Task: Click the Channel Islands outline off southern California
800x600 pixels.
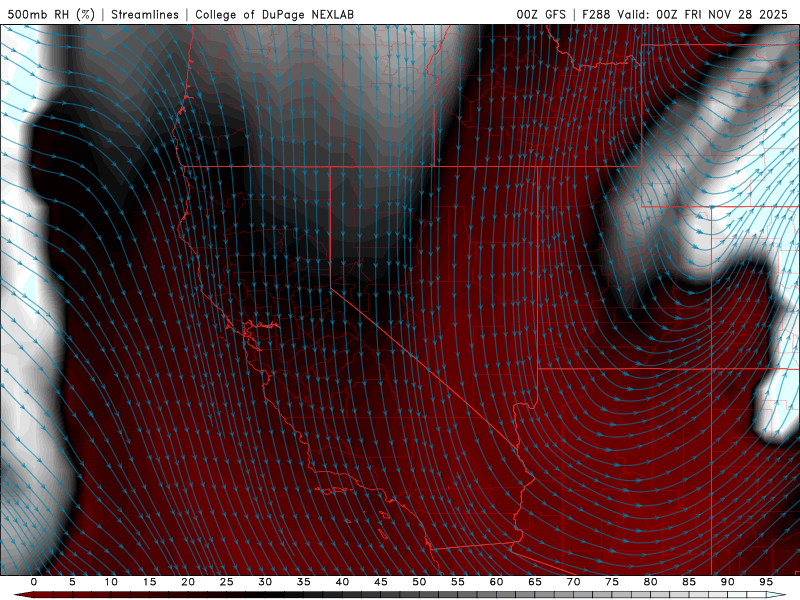Action: coord(334,490)
